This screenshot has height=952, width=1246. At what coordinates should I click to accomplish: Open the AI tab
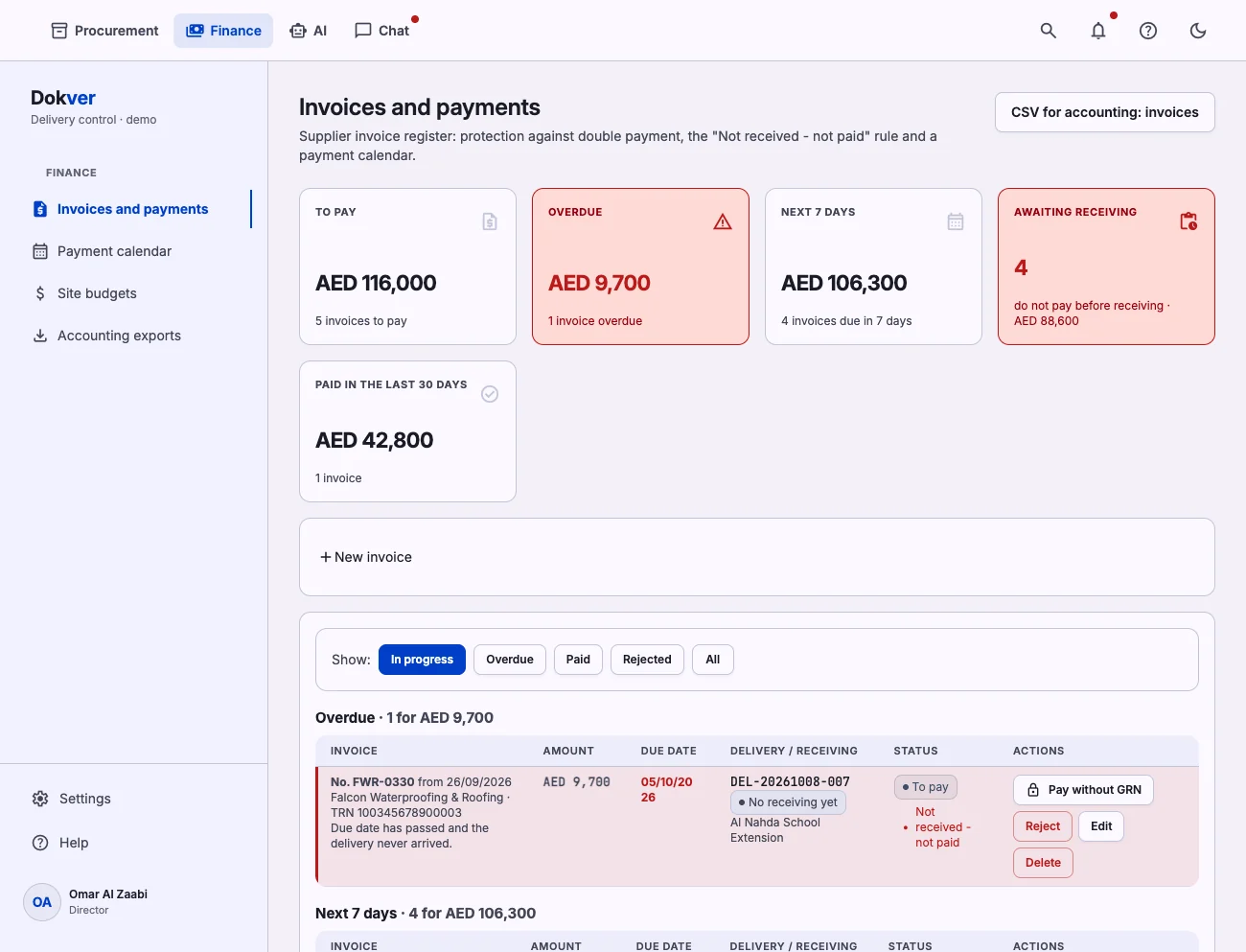click(x=308, y=31)
